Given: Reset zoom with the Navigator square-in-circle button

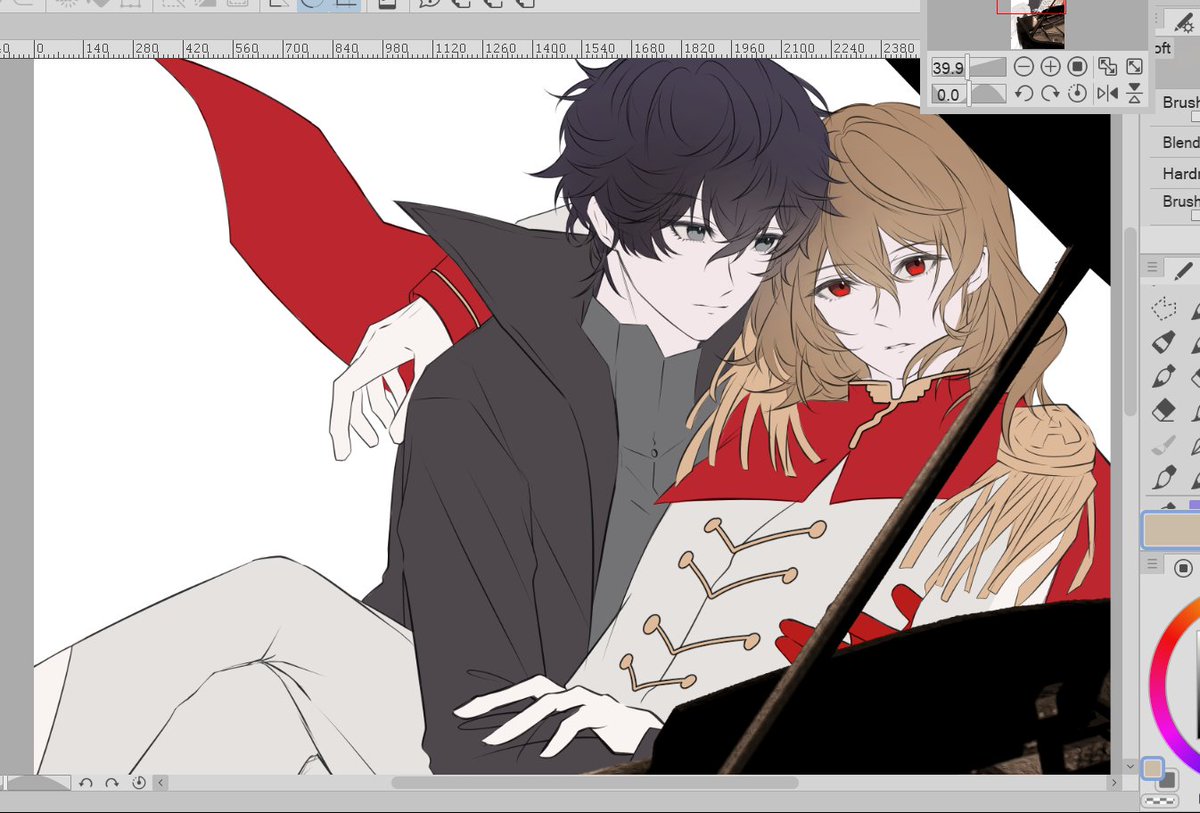Looking at the screenshot, I should coord(1077,67).
